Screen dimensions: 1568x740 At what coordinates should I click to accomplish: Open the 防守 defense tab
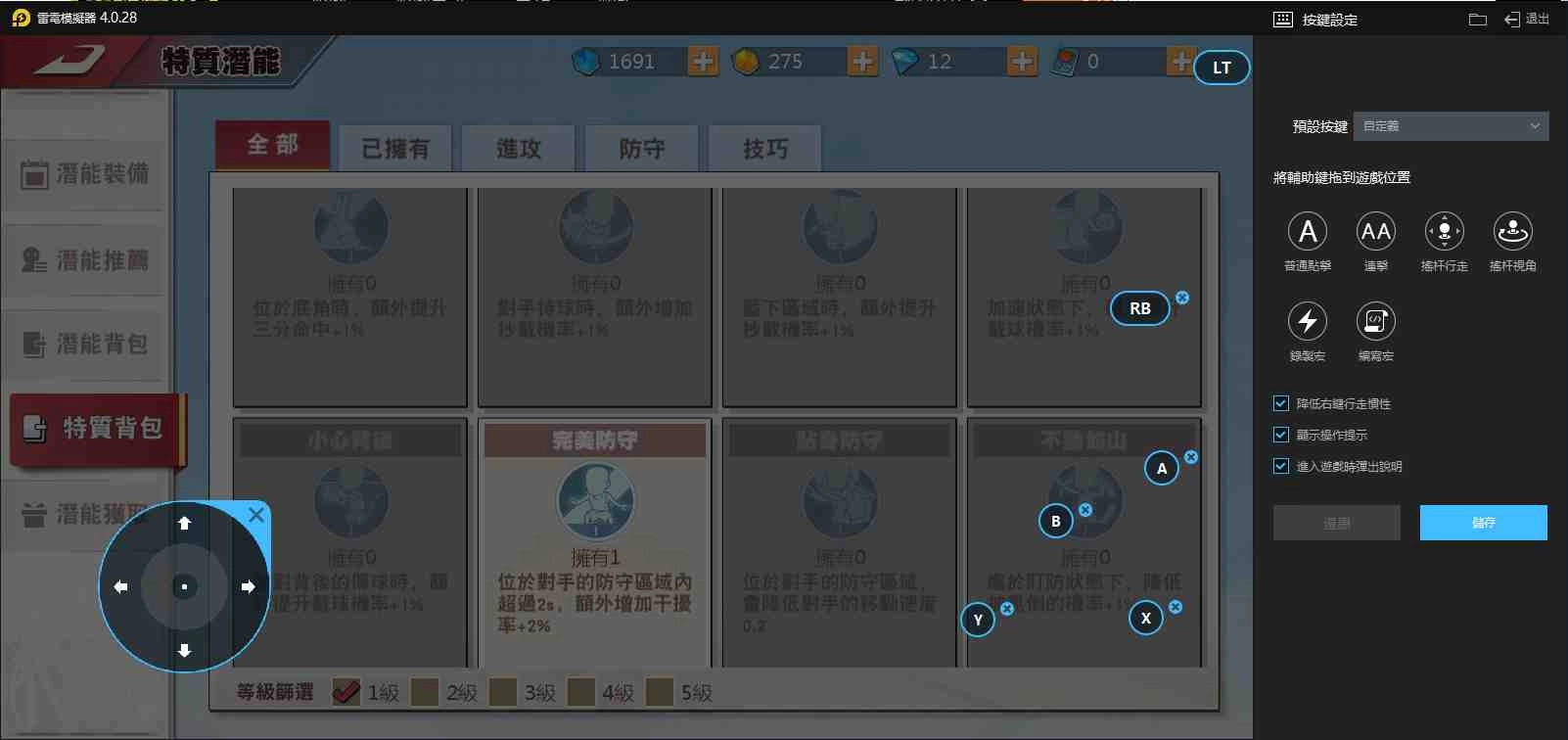(x=641, y=149)
